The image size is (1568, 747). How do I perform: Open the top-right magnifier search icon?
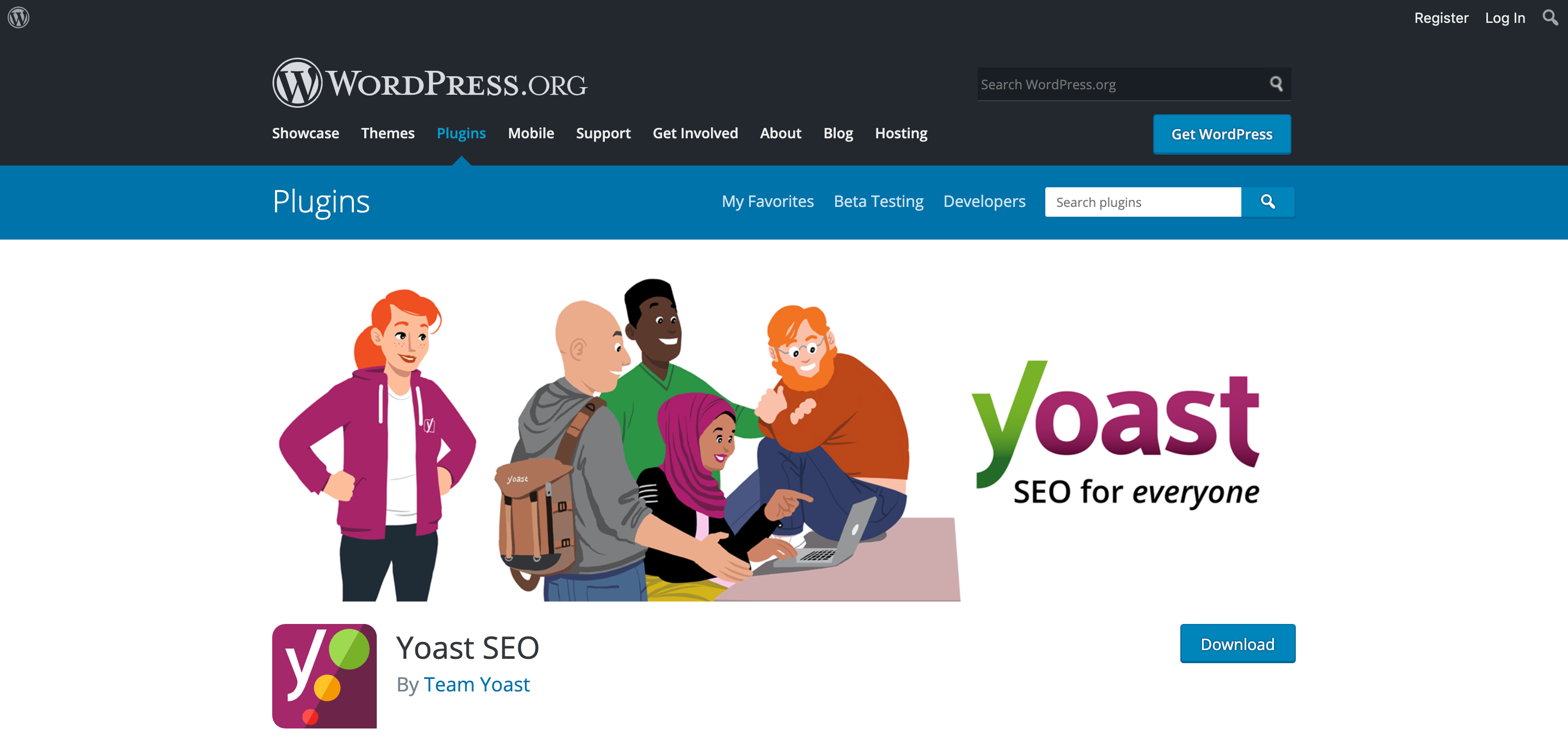tap(1551, 17)
